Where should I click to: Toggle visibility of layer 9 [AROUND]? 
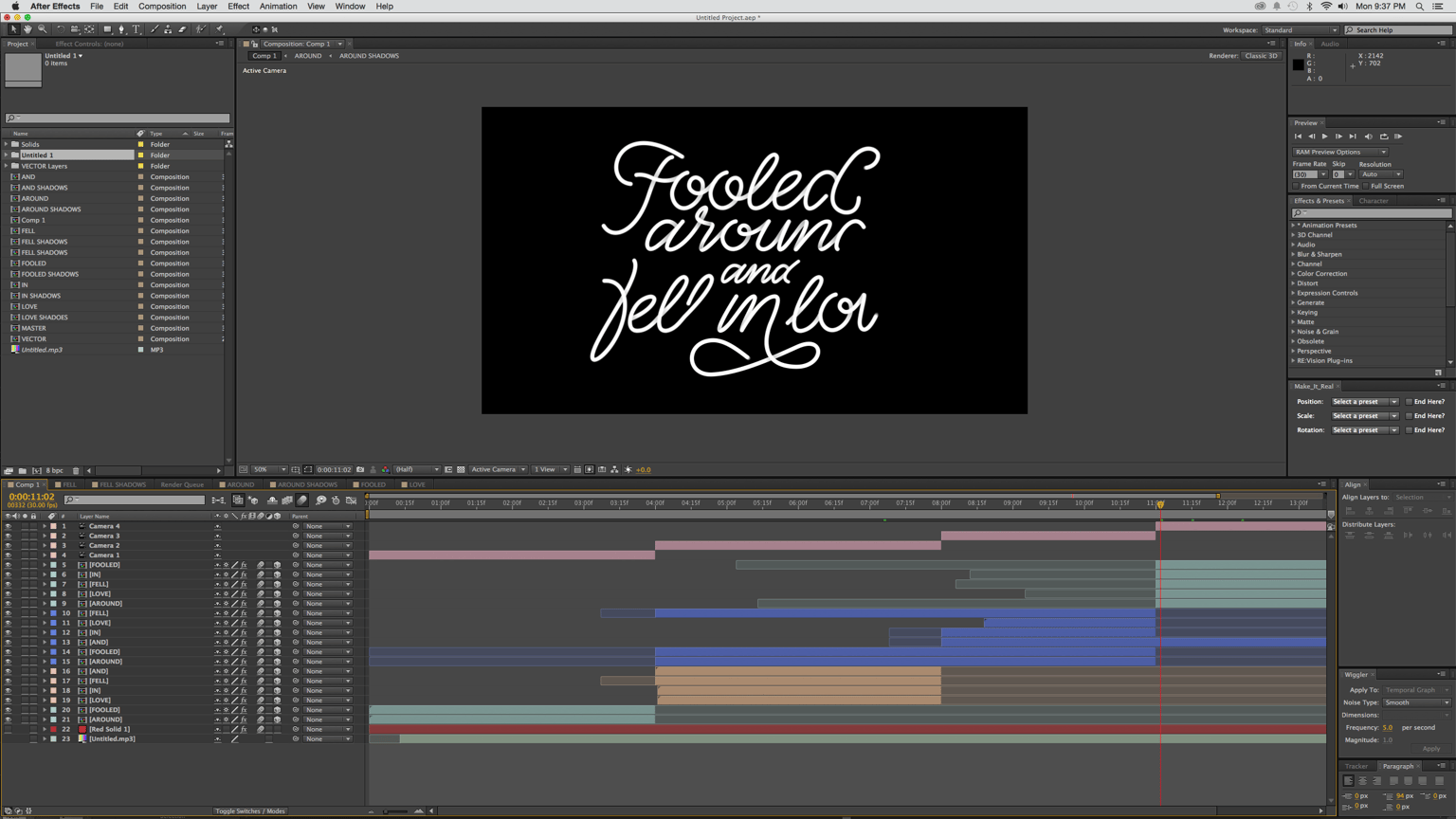pos(8,604)
